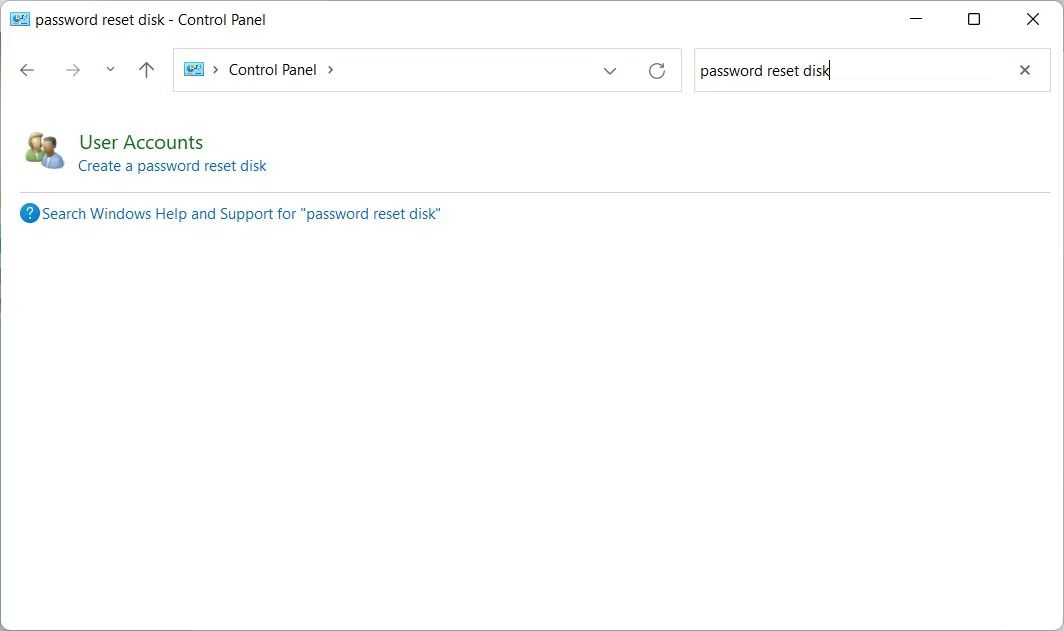The image size is (1064, 631).
Task: Select the Control Panel breadcrumb entry
Action: click(x=272, y=70)
